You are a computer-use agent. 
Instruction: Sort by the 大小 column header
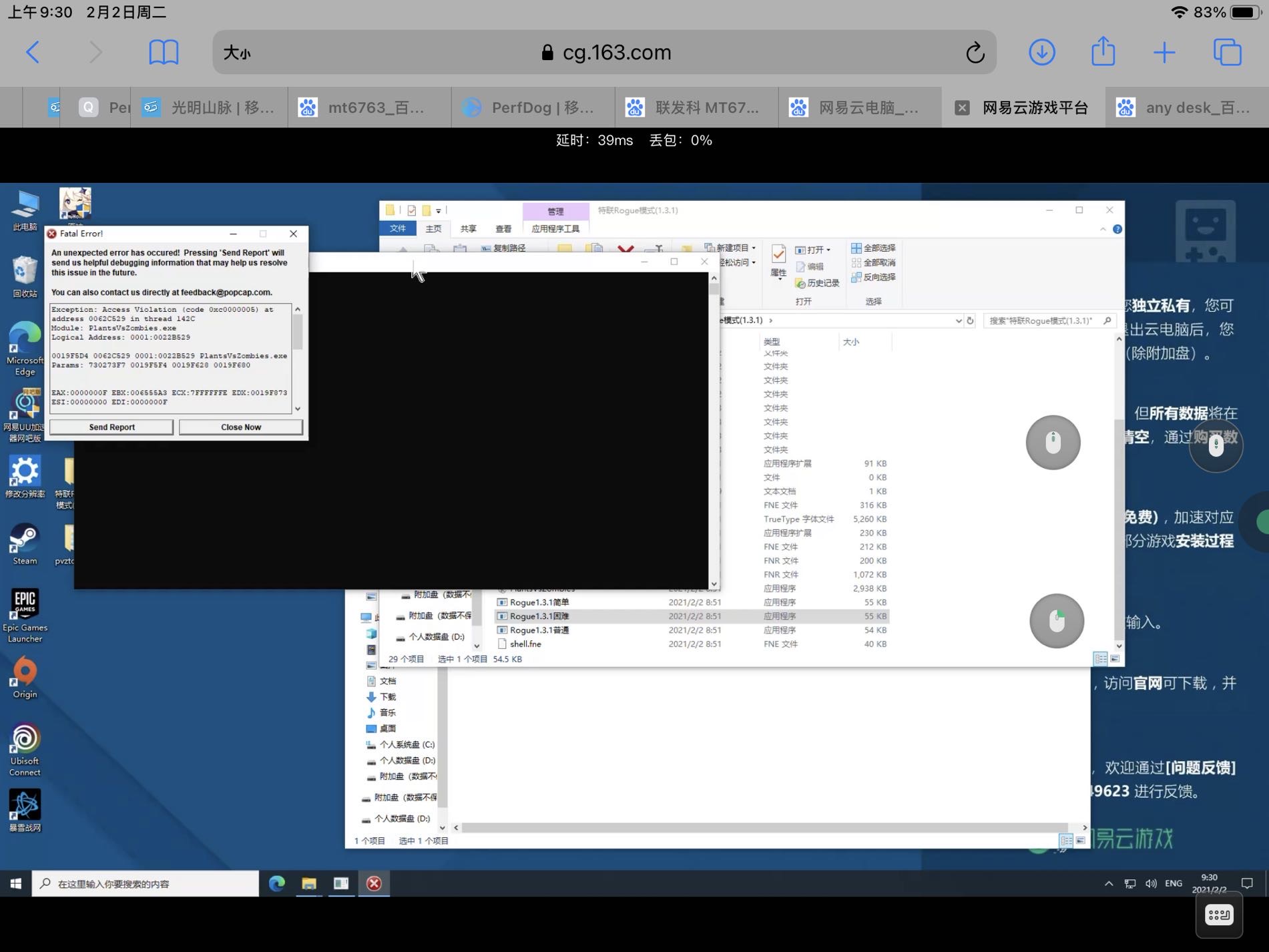click(850, 342)
